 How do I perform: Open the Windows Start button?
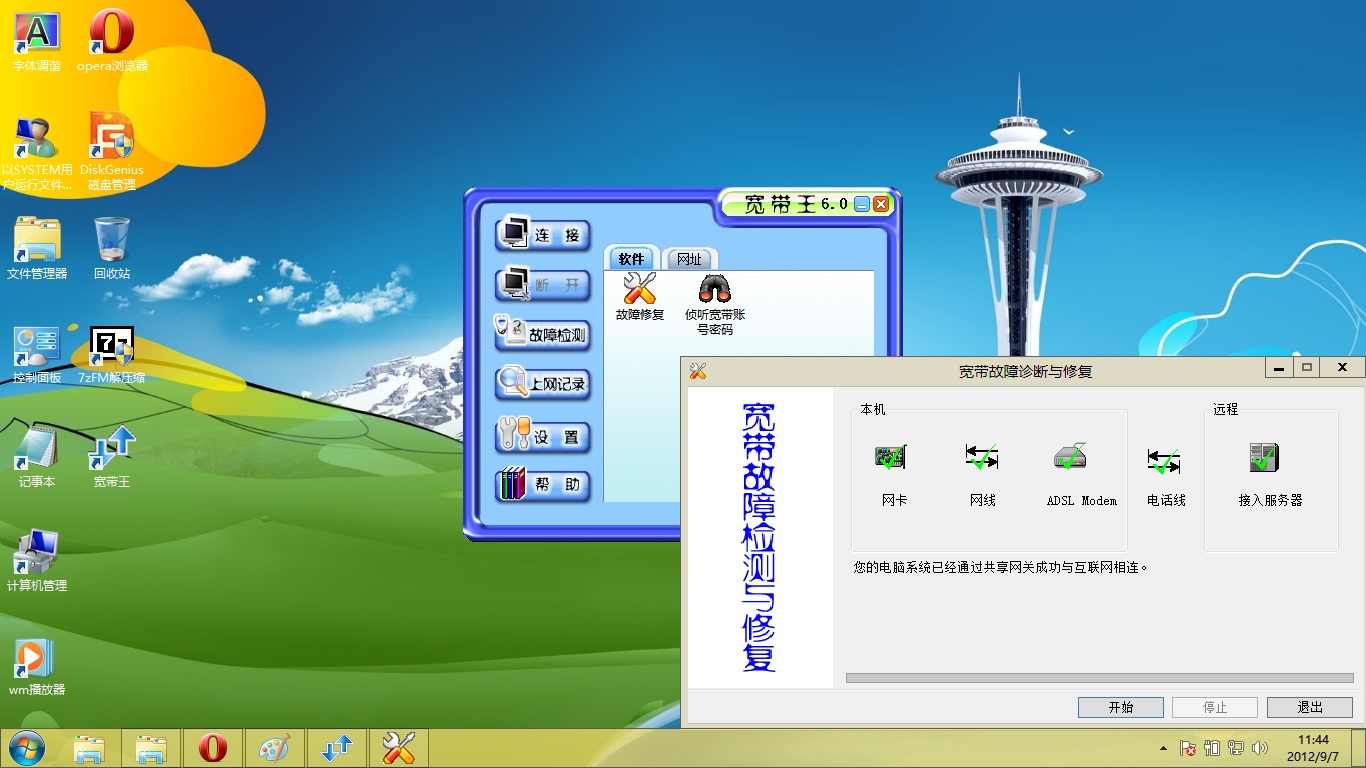pyautogui.click(x=26, y=748)
